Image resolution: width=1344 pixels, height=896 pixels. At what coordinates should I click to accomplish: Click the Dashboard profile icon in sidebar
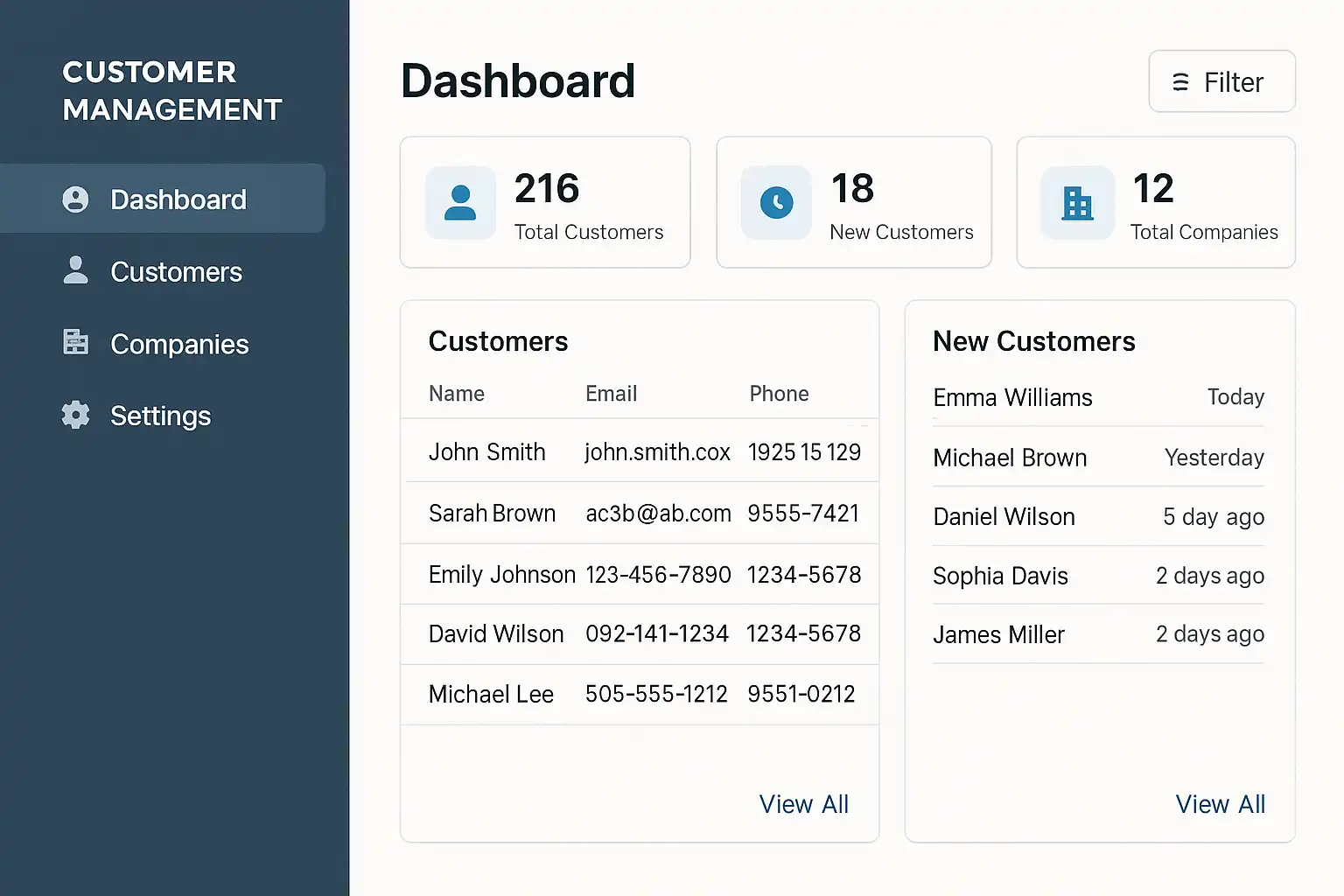pyautogui.click(x=76, y=199)
